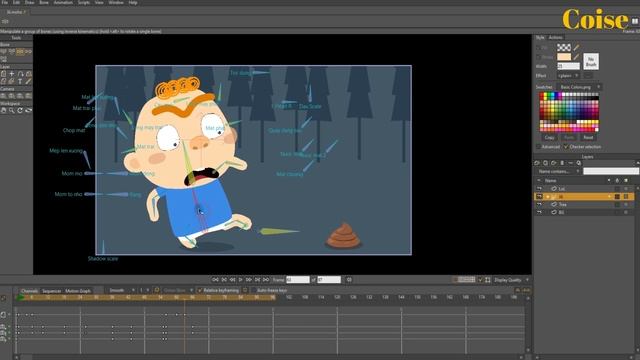This screenshot has width=640, height=360.
Task: Open the Scripts menu
Action: point(84,2)
